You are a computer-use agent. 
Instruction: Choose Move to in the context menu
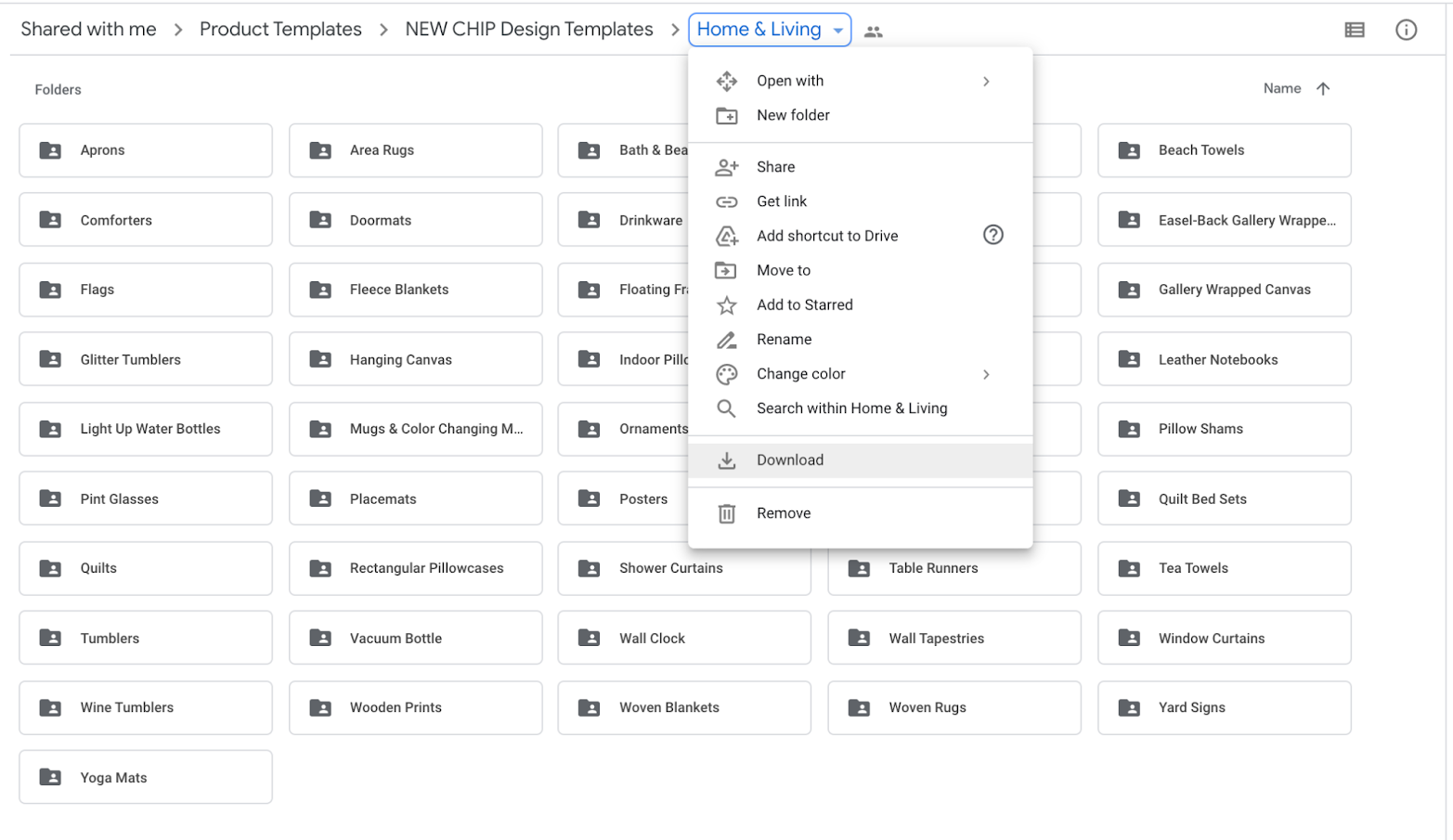(x=783, y=269)
